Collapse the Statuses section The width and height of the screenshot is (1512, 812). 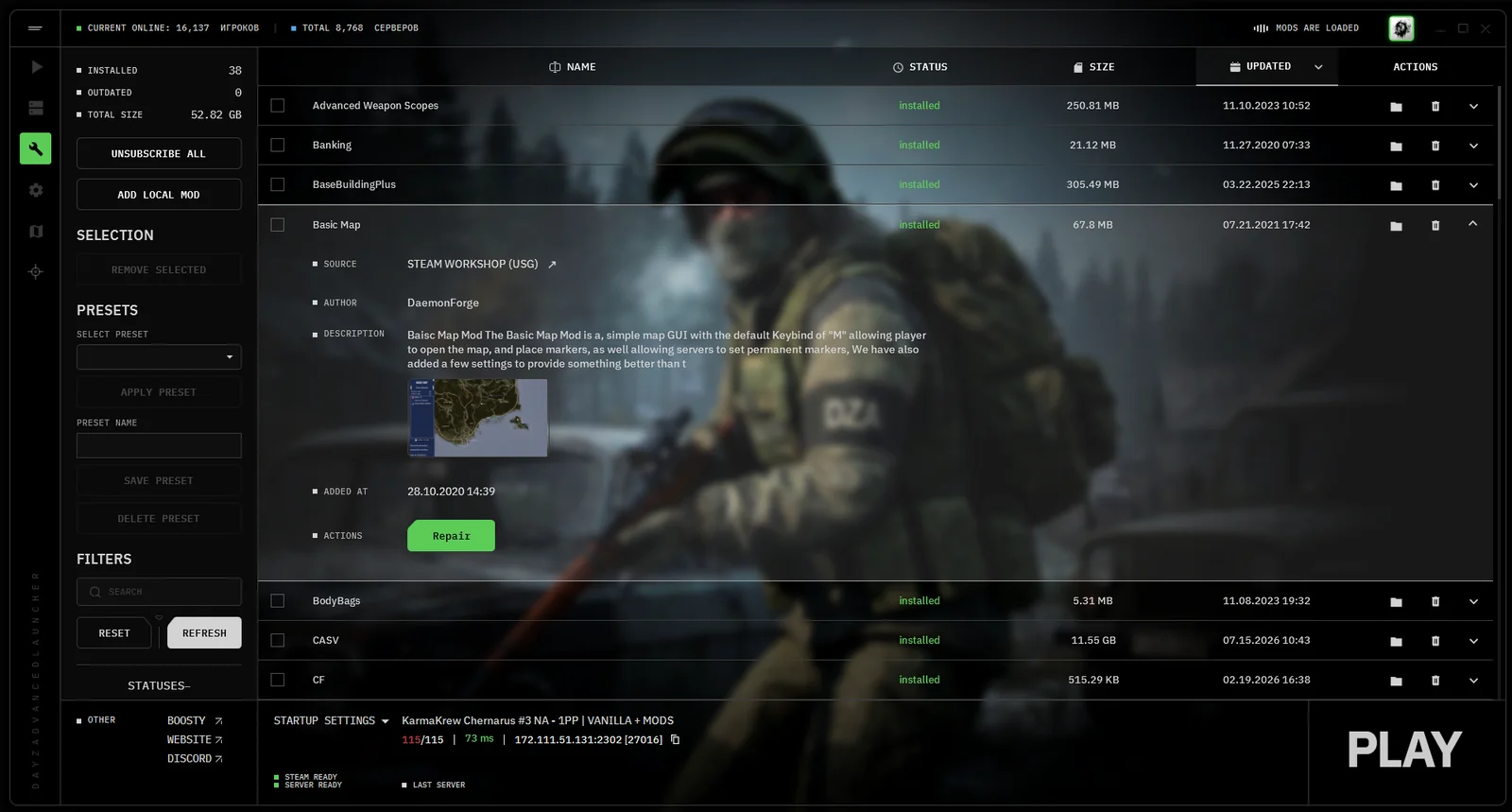(x=159, y=686)
